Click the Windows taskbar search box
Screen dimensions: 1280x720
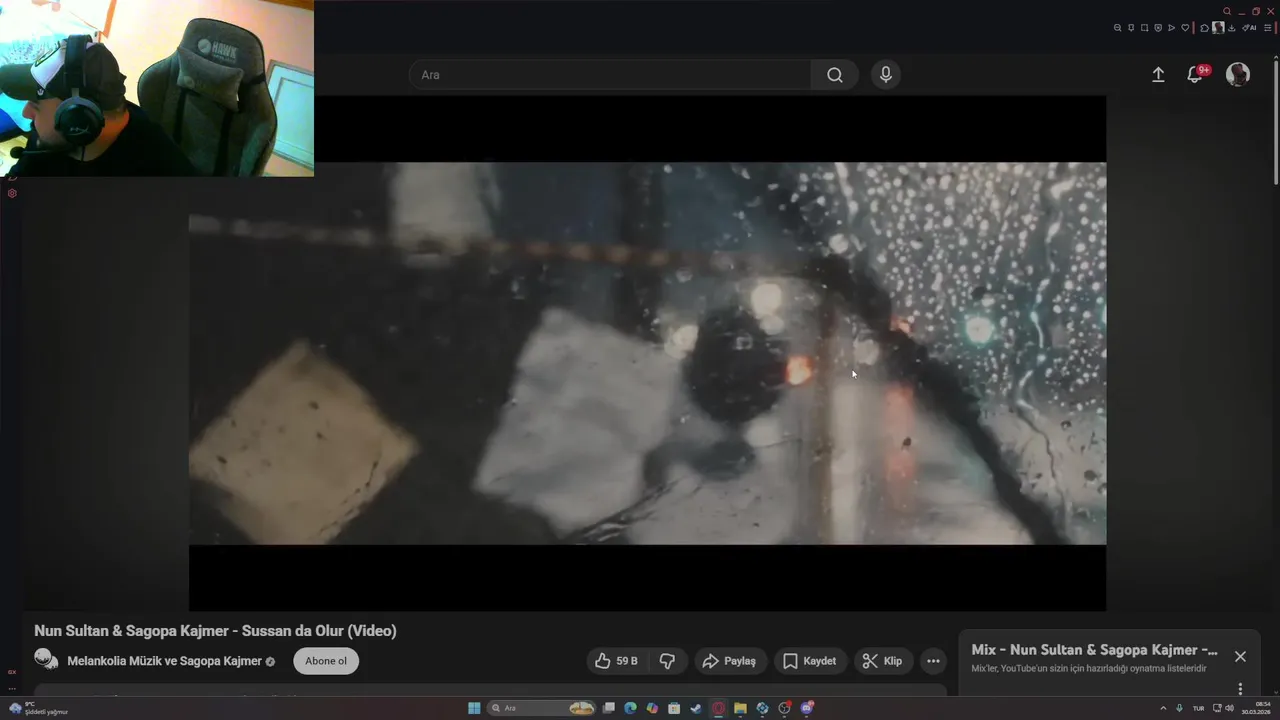541,708
